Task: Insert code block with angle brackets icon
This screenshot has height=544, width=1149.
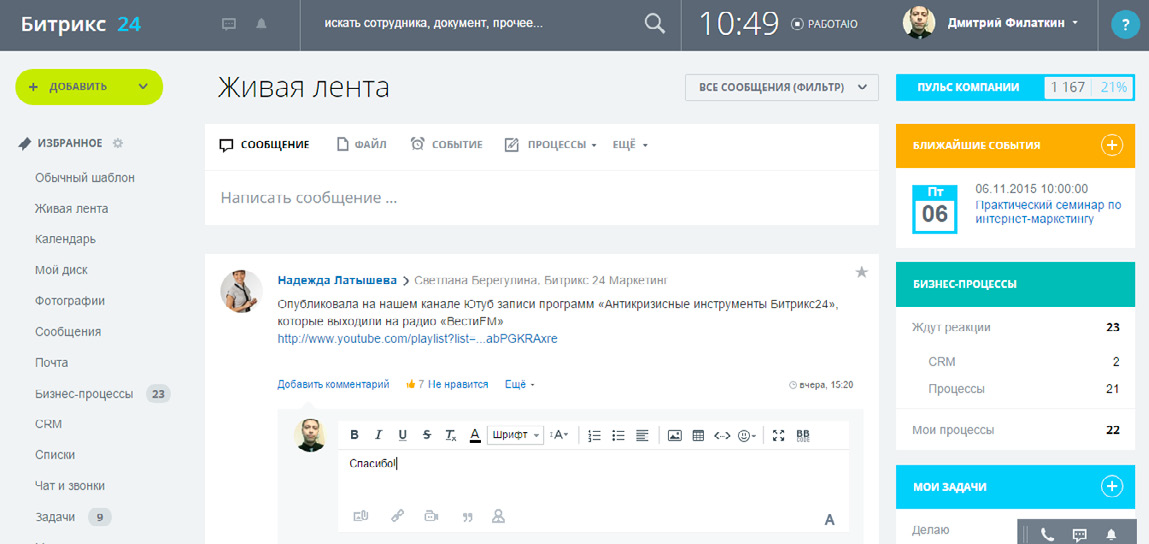Action: [x=722, y=435]
